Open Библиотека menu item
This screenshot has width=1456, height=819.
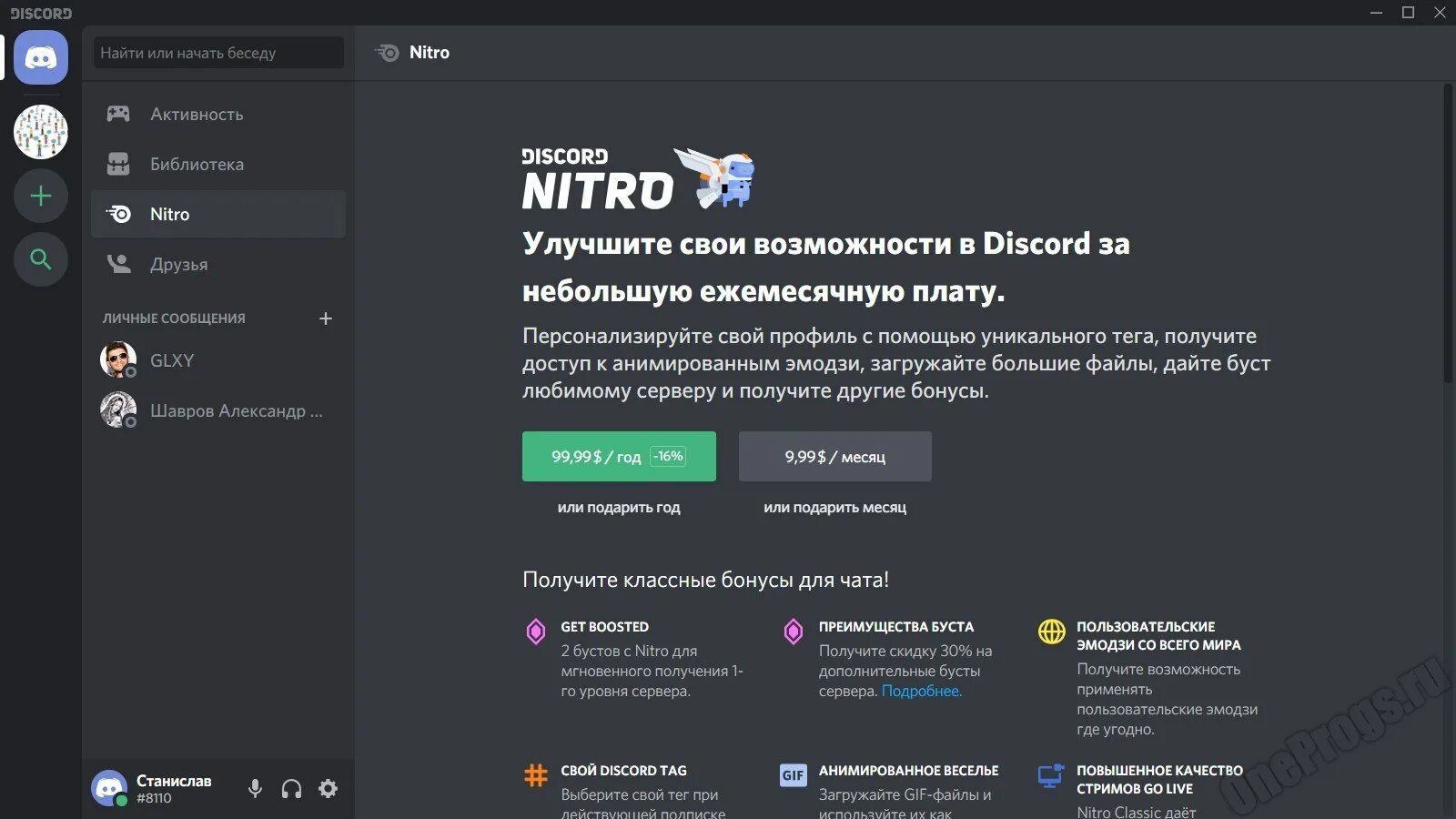click(x=218, y=164)
